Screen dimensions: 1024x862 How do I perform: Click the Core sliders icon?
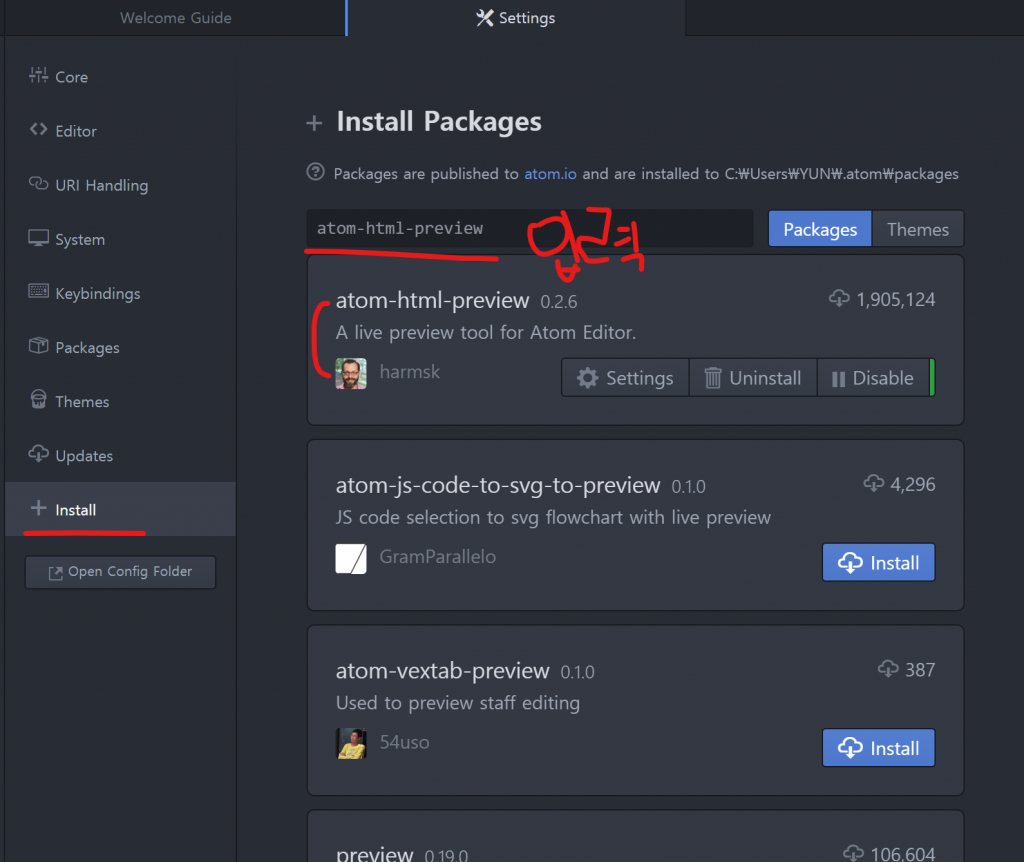pos(39,75)
